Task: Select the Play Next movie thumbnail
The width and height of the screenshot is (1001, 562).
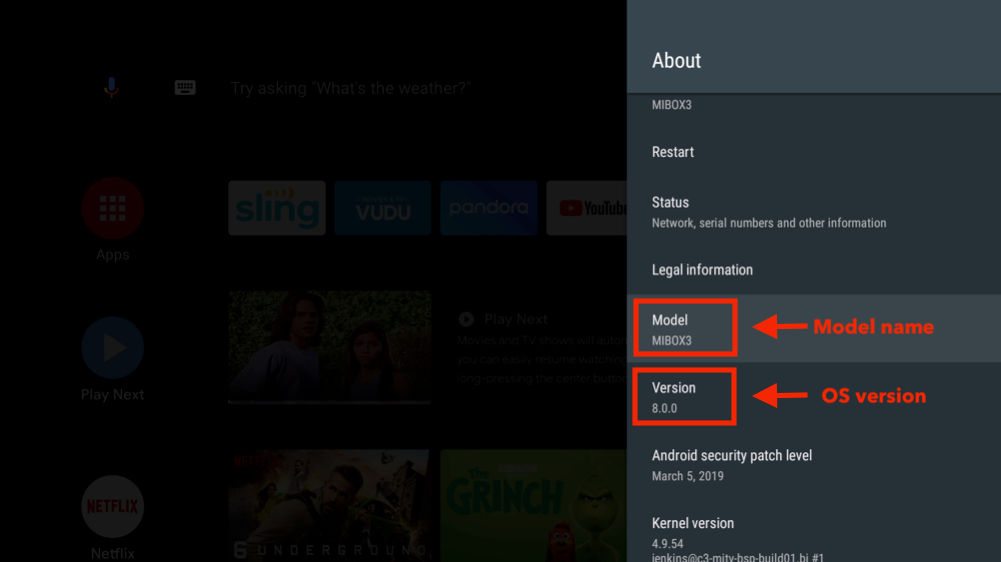Action: 329,347
